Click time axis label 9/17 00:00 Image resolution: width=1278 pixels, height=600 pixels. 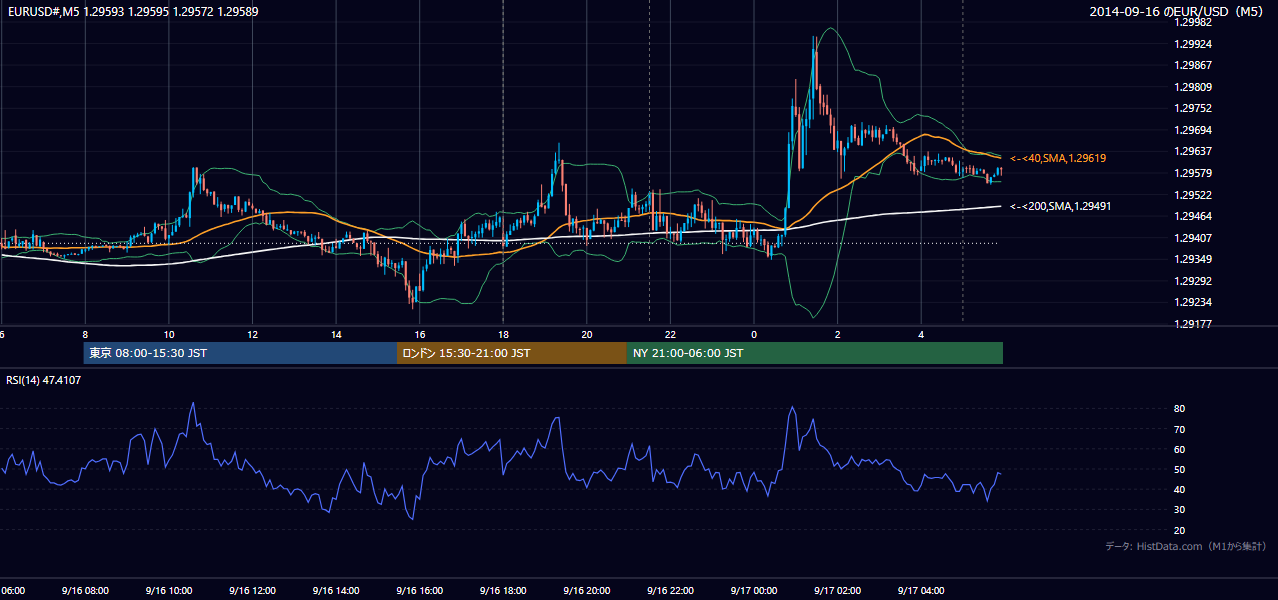pos(754,590)
